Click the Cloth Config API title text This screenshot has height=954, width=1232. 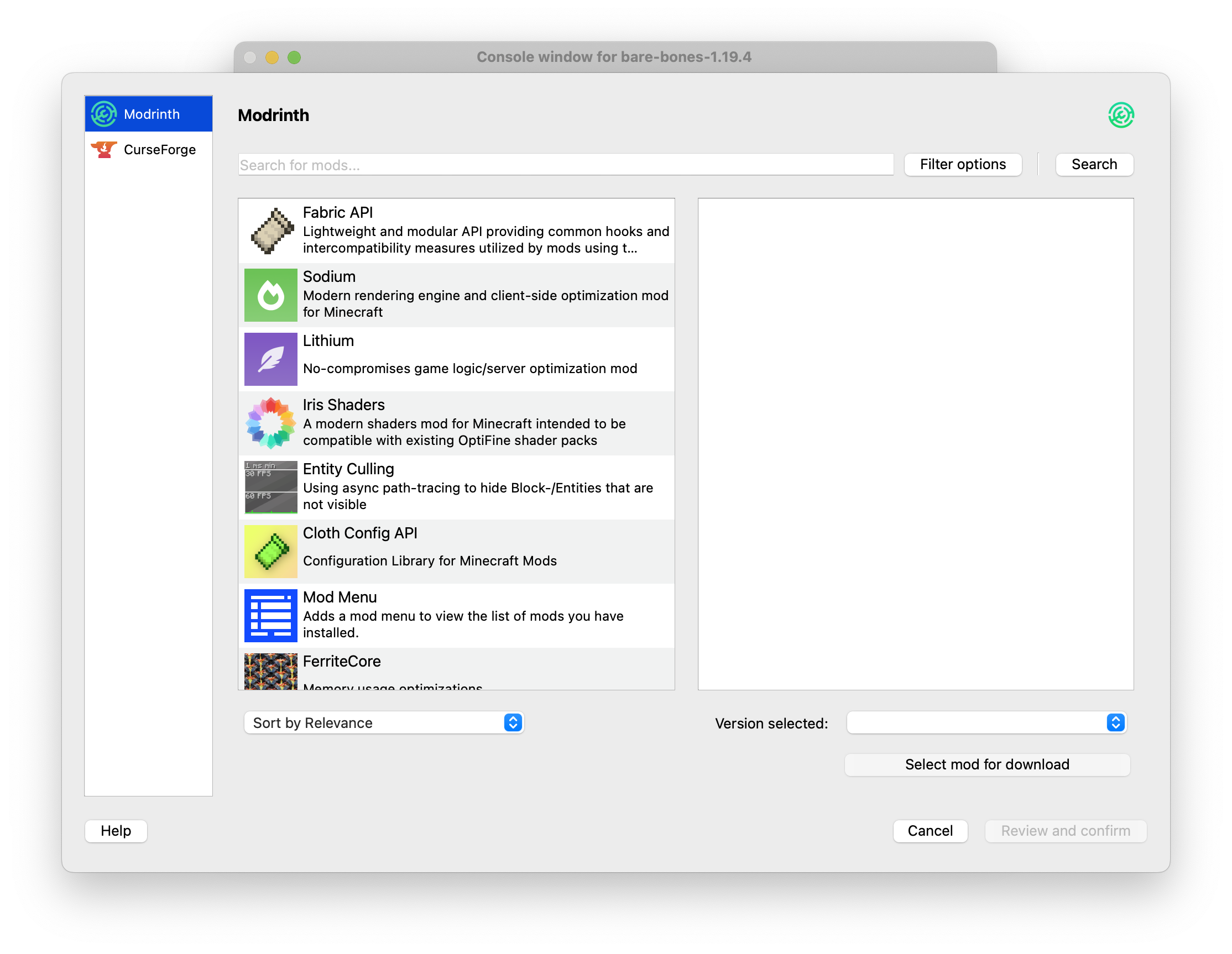click(360, 533)
